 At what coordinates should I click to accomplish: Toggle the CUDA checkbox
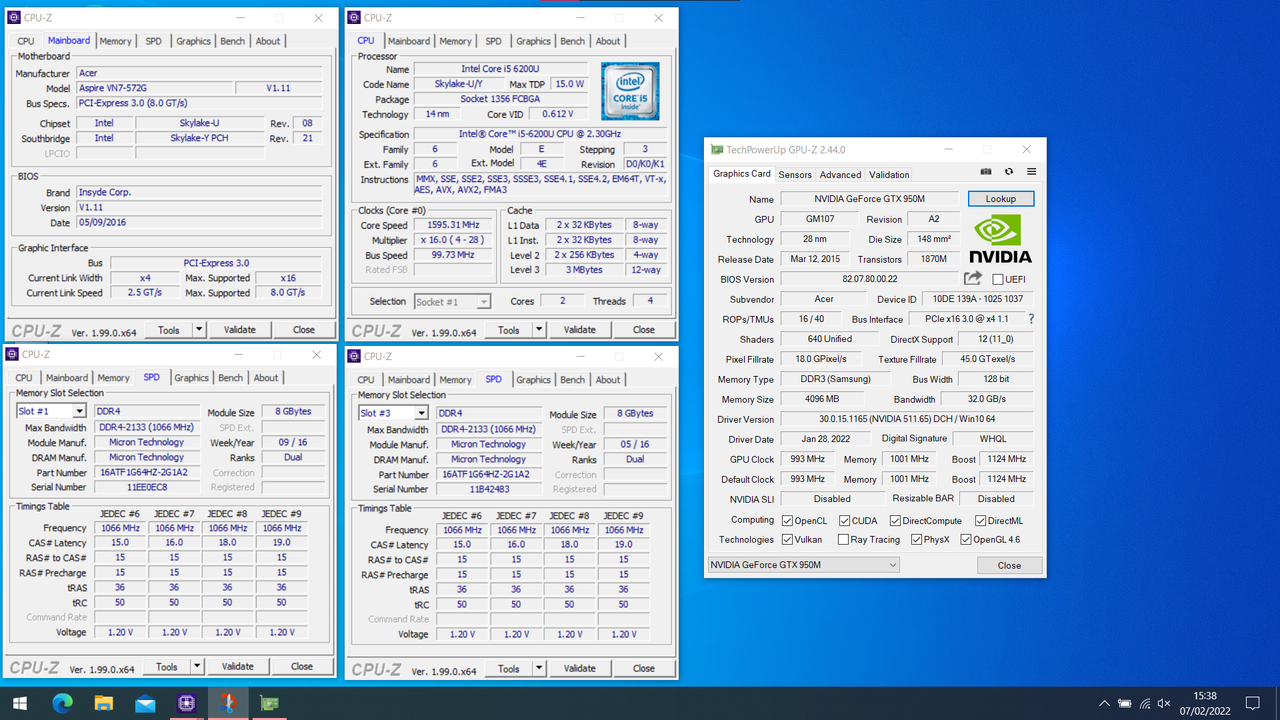point(845,520)
